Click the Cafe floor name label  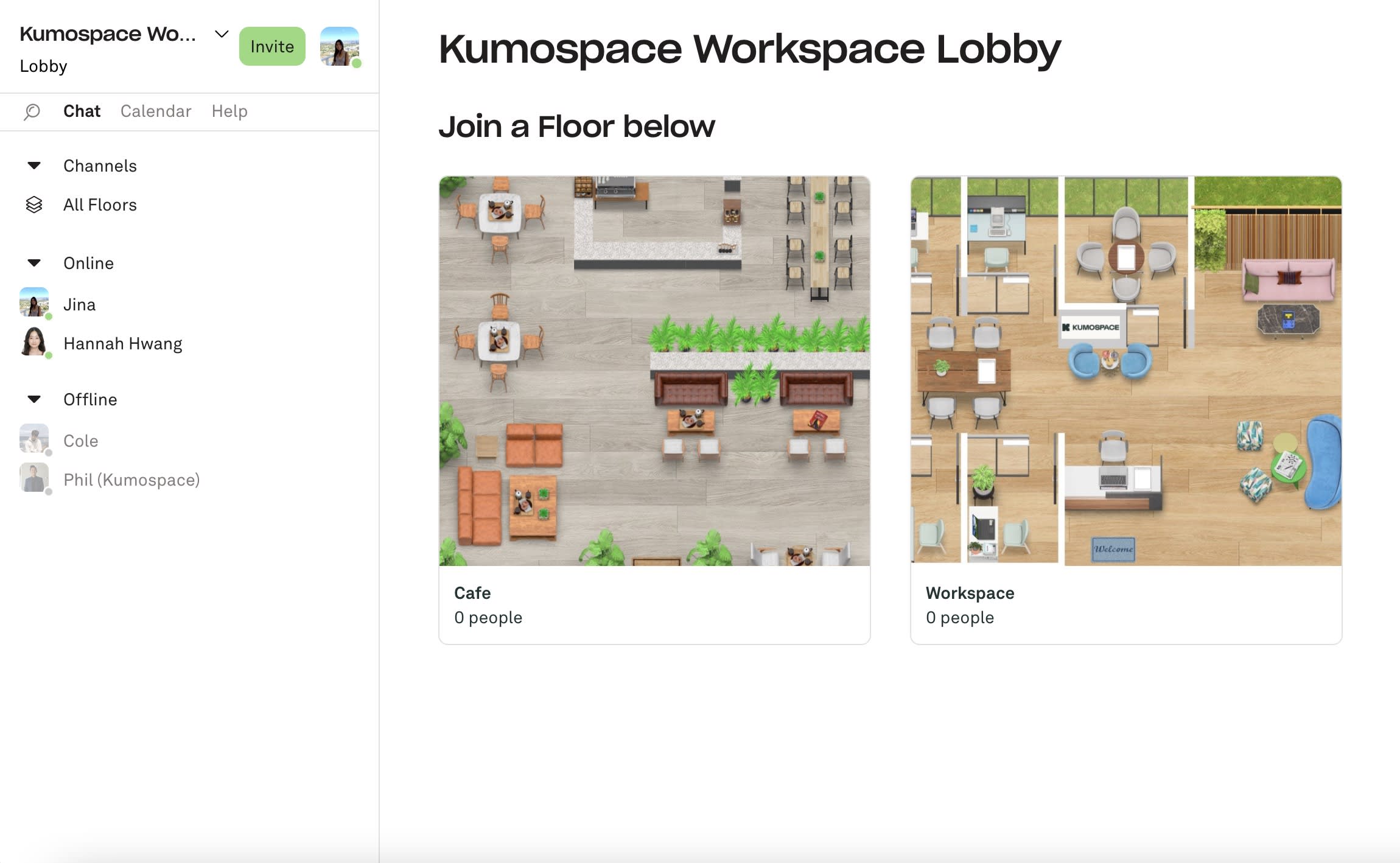(472, 593)
